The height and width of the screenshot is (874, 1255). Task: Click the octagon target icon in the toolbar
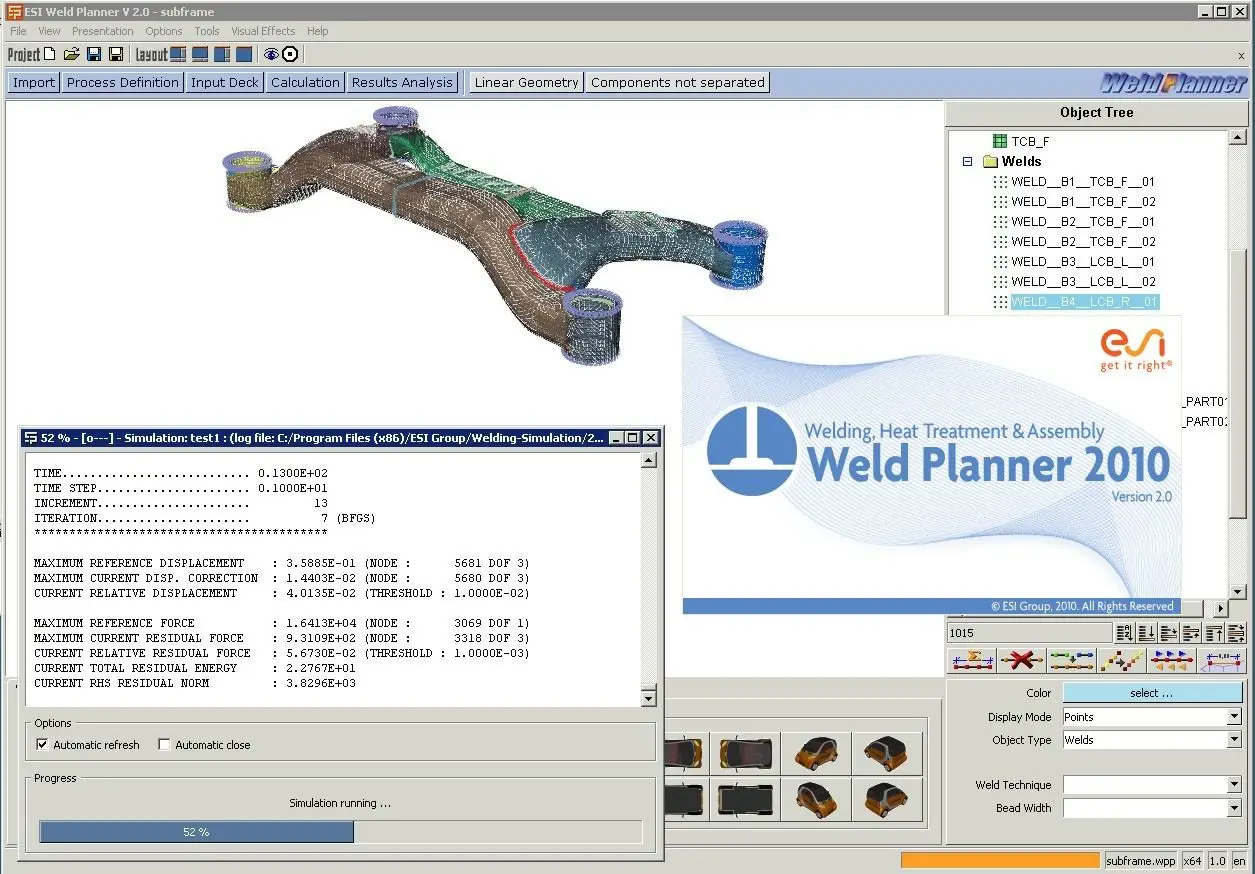click(x=290, y=54)
